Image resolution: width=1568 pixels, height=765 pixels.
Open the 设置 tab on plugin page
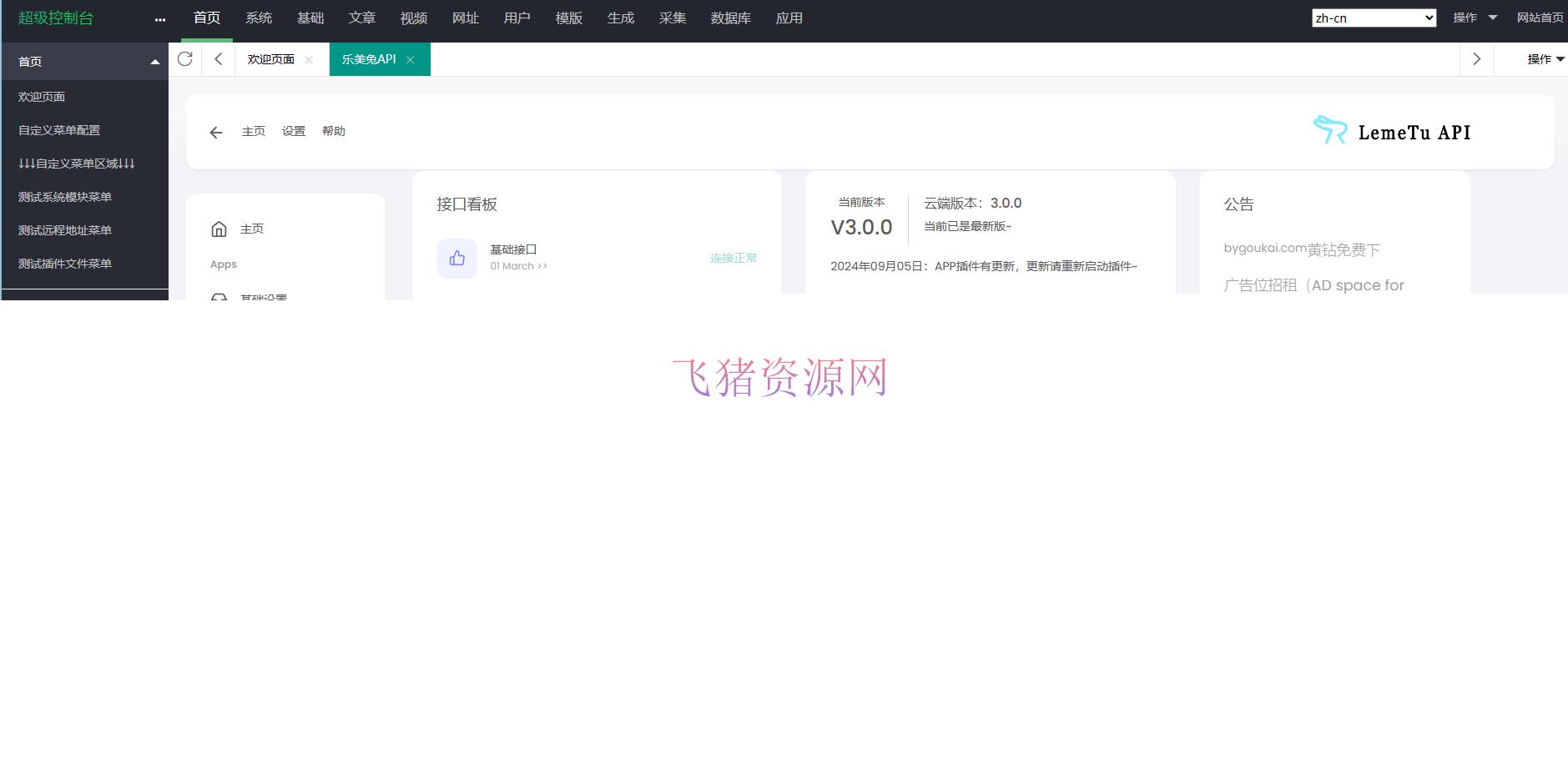tap(293, 131)
